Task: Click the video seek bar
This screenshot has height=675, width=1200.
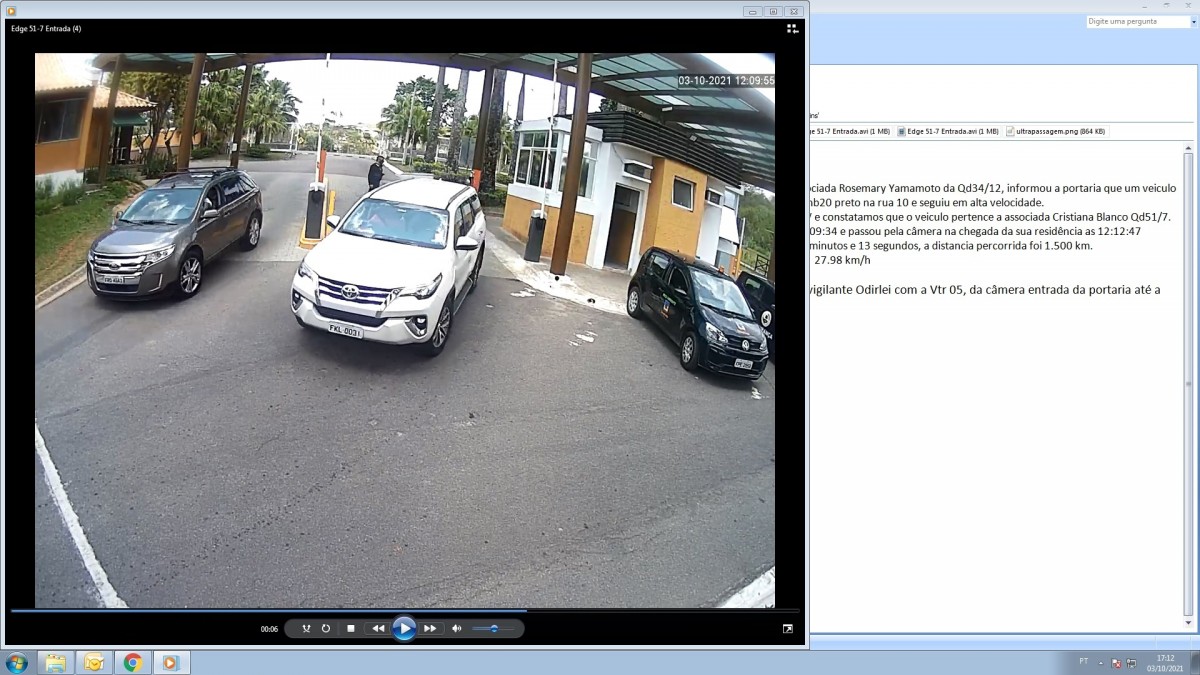Action: tap(400, 610)
